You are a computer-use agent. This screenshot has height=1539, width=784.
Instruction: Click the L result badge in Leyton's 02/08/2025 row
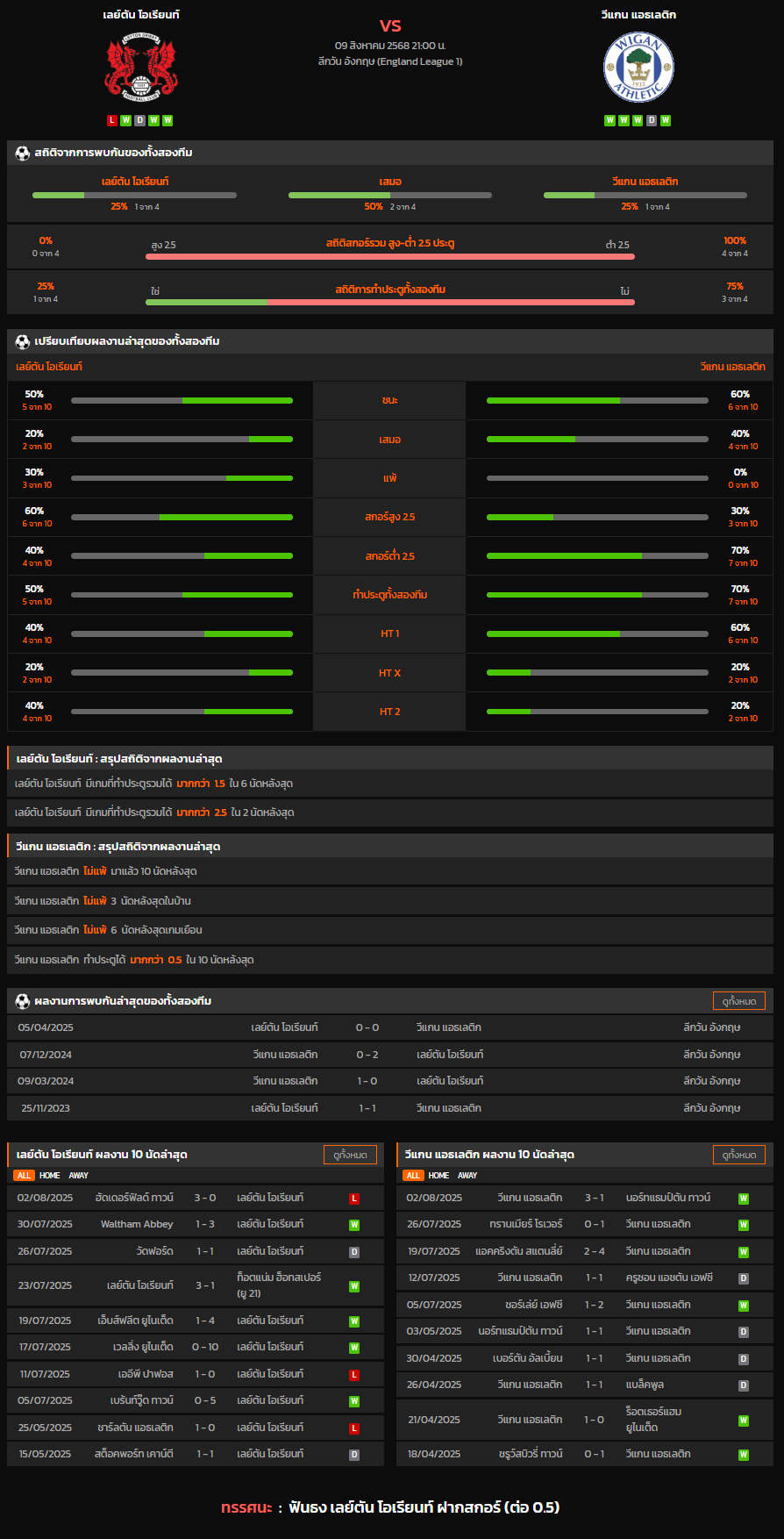pos(354,1199)
